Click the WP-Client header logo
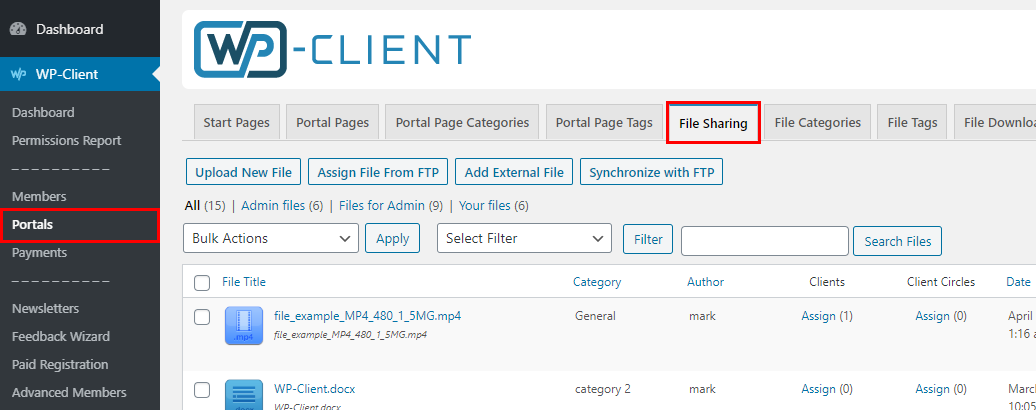Viewport: 1036px width, 410px height. point(332,50)
